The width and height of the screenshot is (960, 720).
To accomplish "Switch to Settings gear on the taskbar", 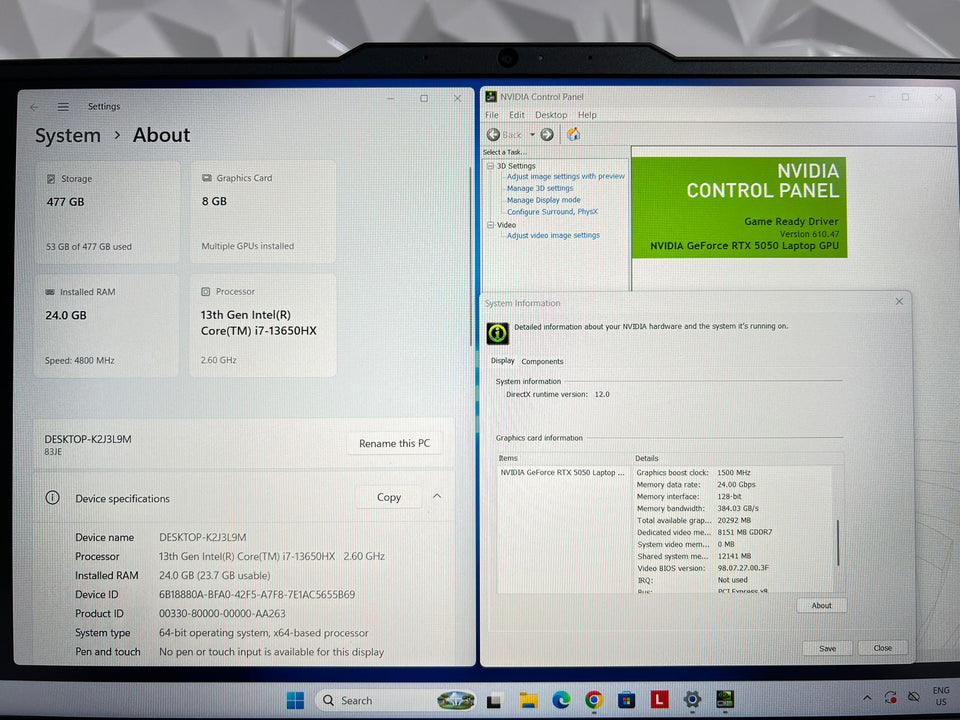I will tap(692, 699).
